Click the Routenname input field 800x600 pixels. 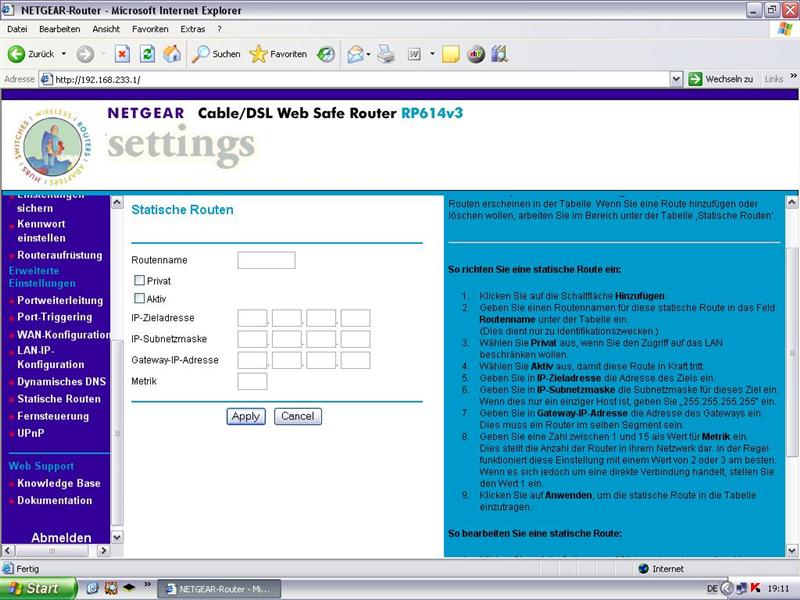(266, 260)
